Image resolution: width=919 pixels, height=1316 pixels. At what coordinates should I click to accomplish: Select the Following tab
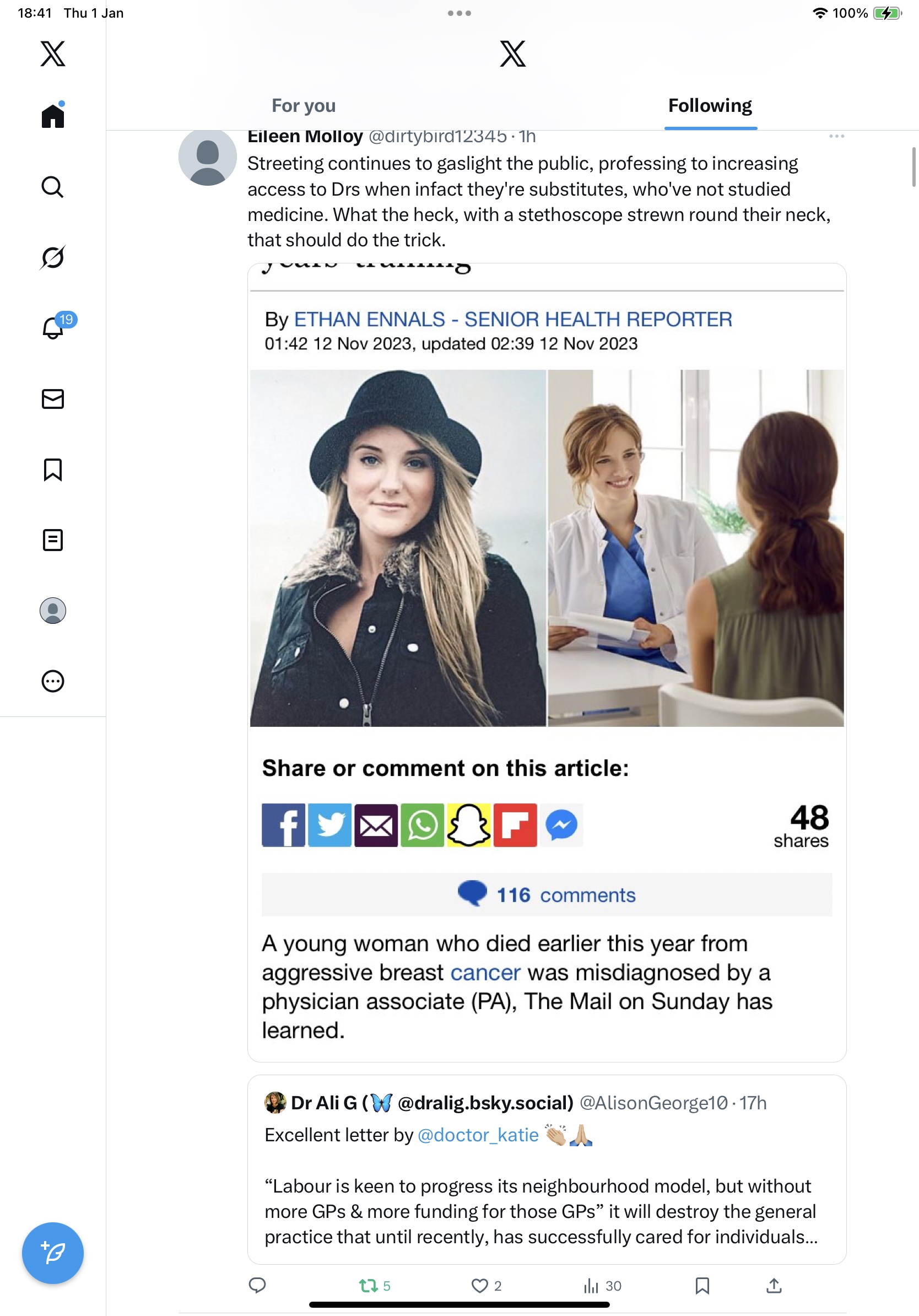pos(710,106)
